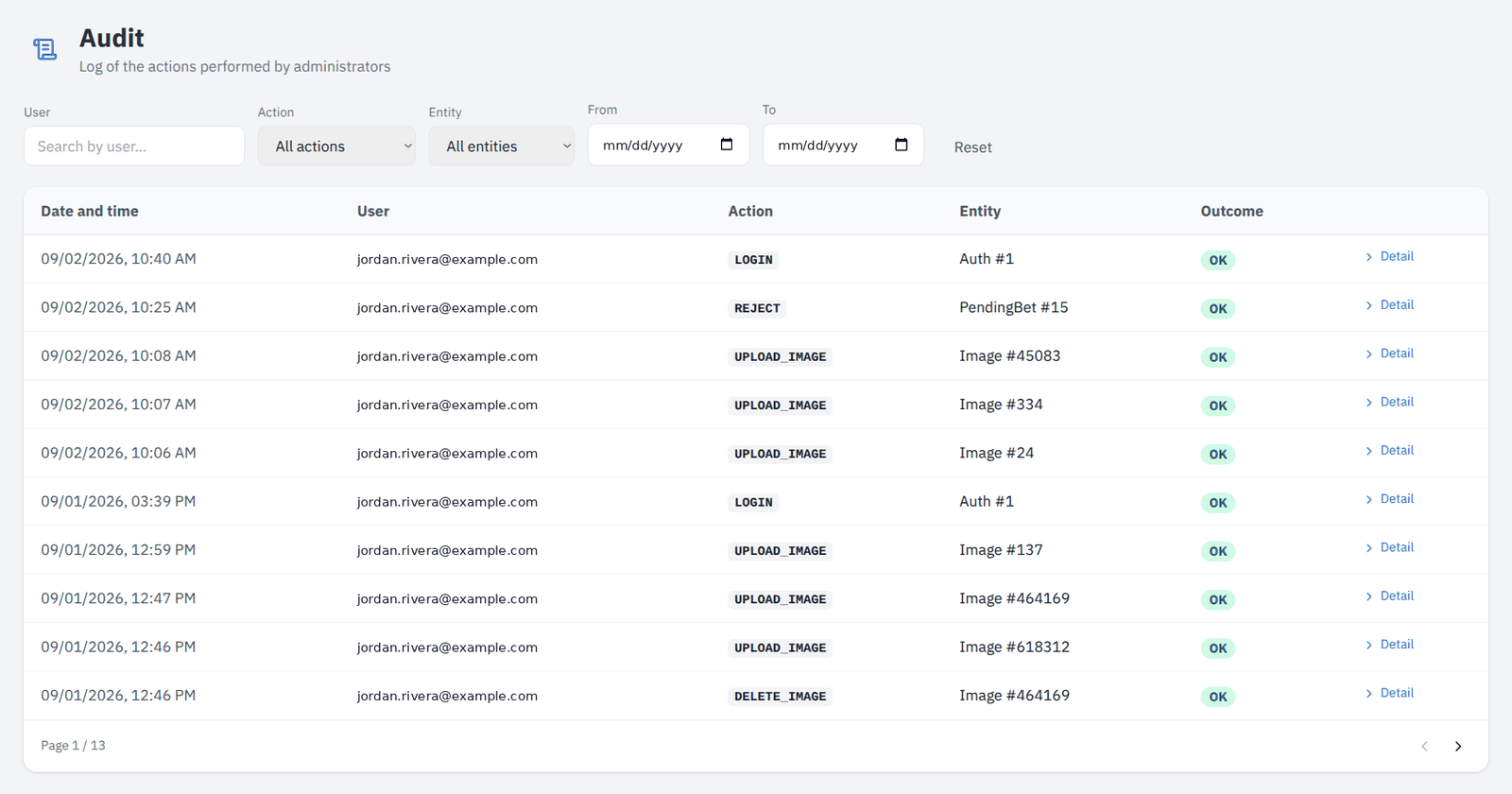Click the Action column header
The height and width of the screenshot is (794, 1512).
(x=750, y=211)
